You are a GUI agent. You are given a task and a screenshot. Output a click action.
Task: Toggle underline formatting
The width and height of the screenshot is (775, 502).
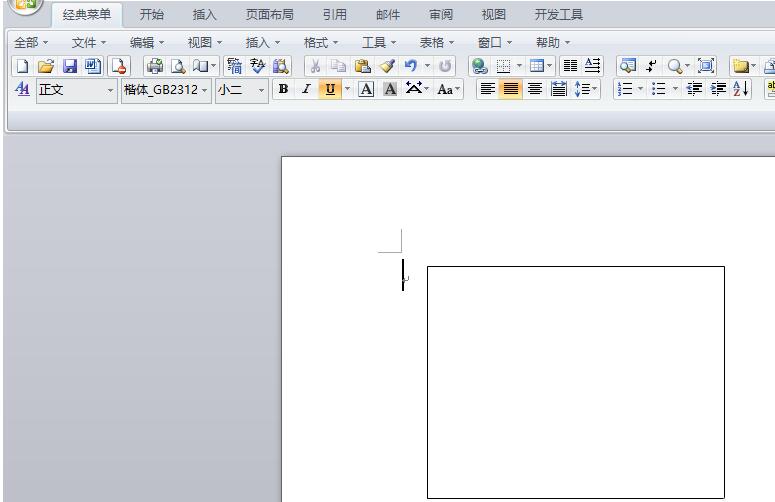click(330, 89)
